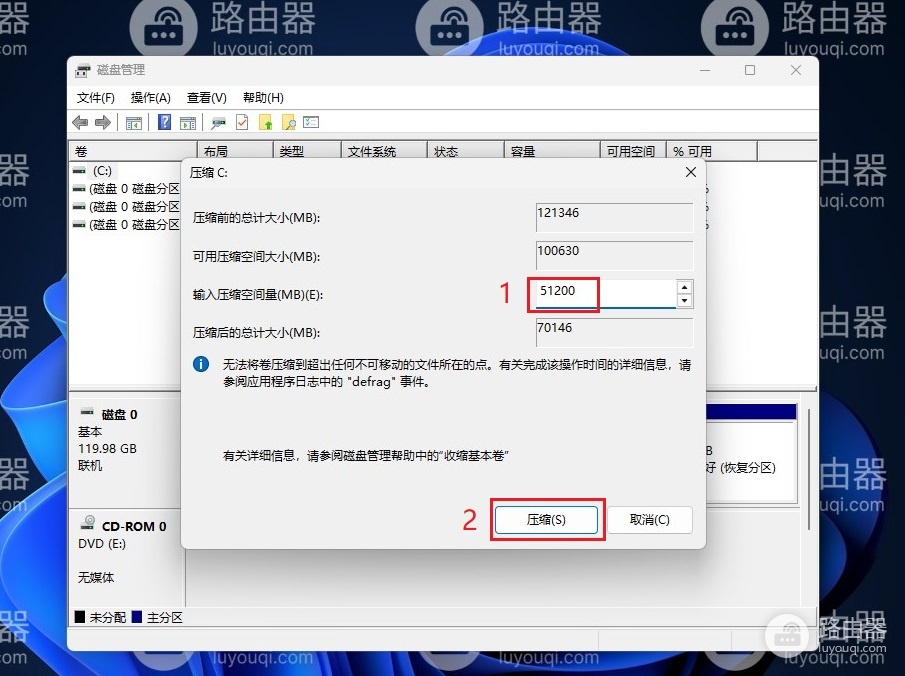Click the after-shrink size field 70146
Image resolution: width=905 pixels, height=676 pixels.
pyautogui.click(x=614, y=333)
